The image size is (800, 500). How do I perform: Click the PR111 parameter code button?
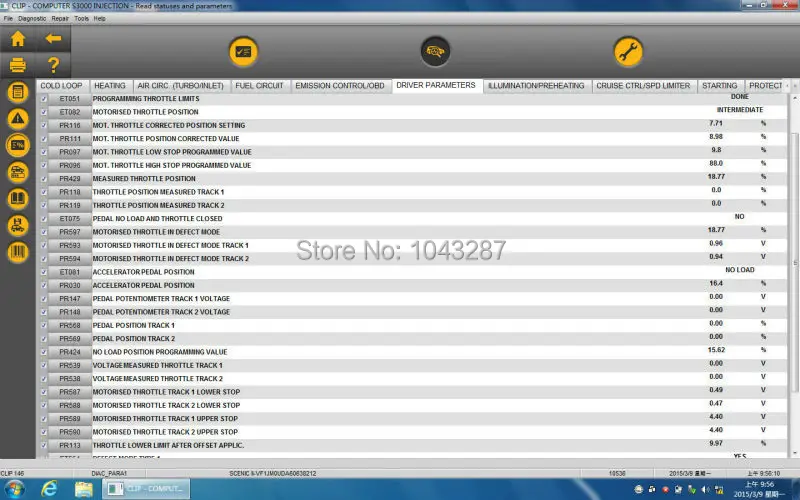click(x=70, y=138)
